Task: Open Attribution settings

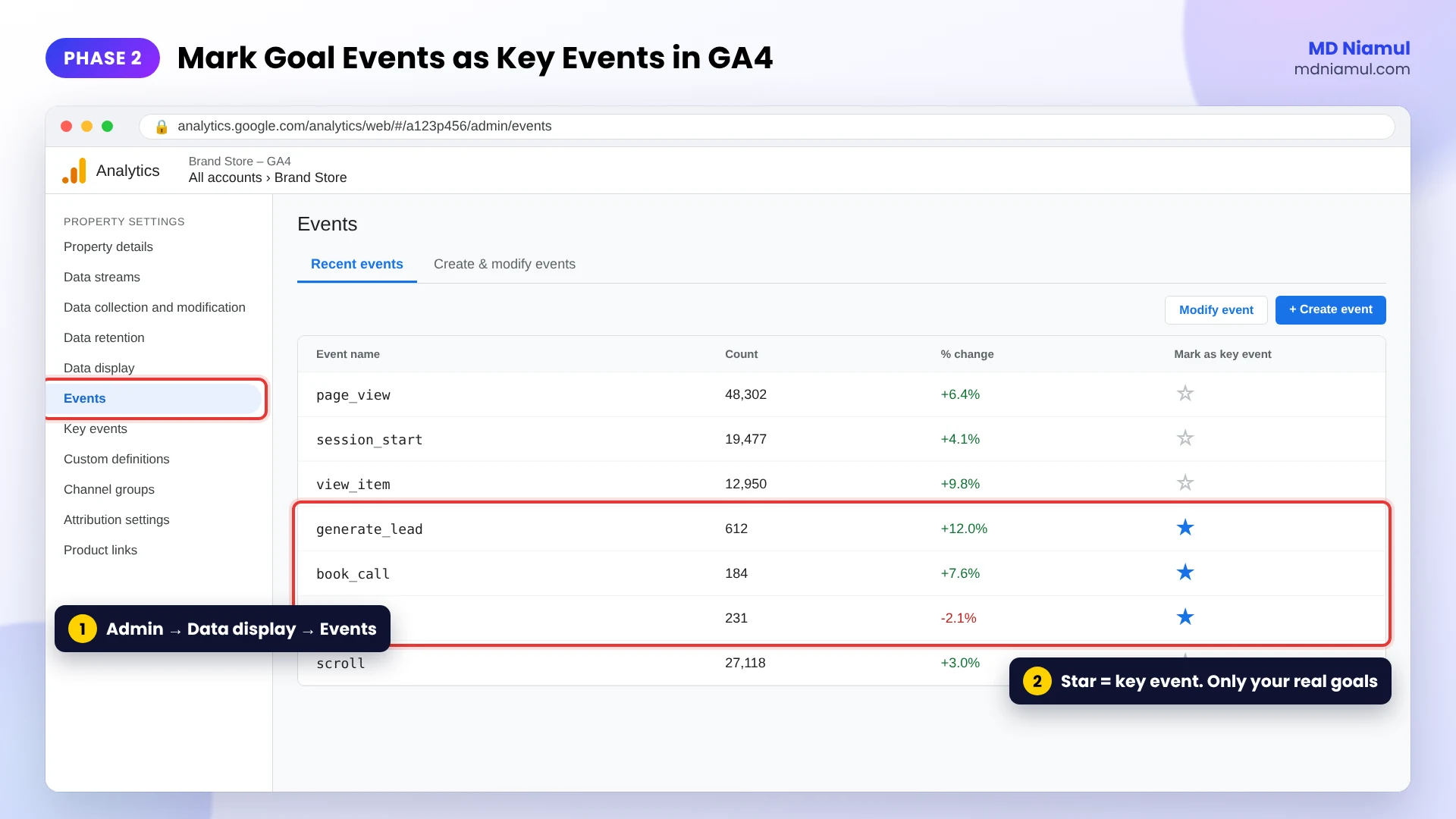Action: [x=117, y=519]
